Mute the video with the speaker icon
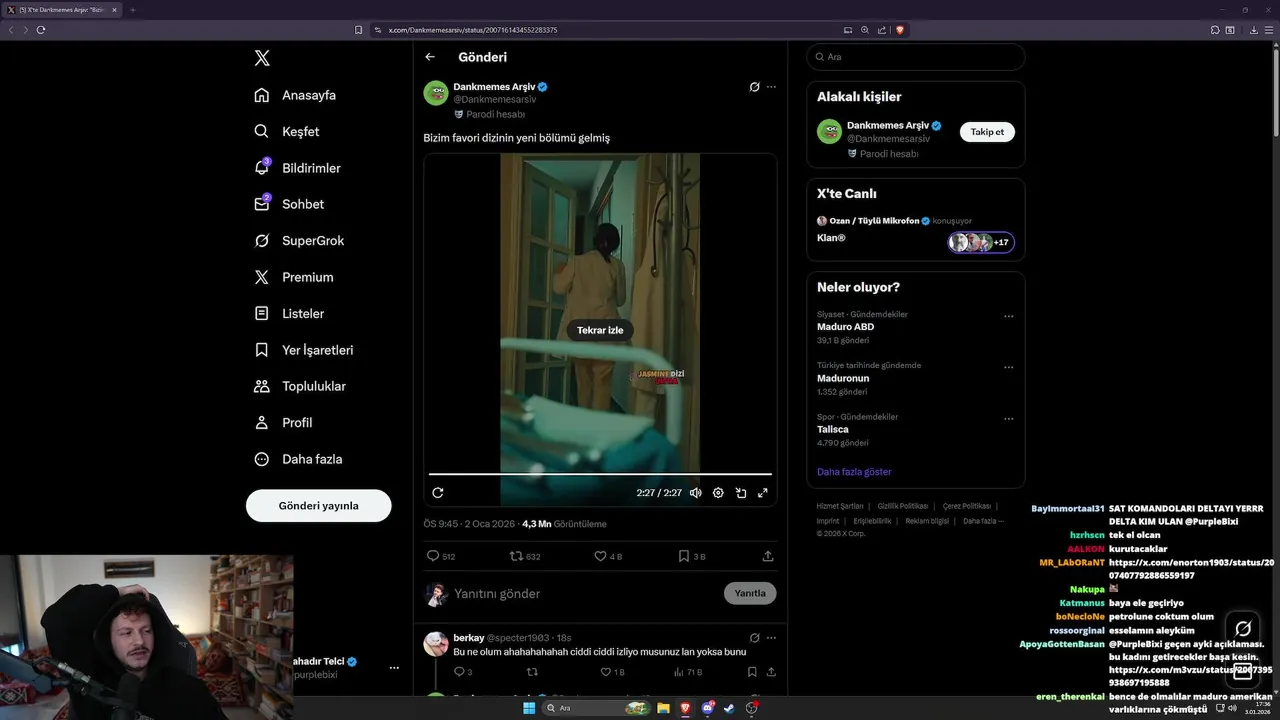 click(x=696, y=493)
